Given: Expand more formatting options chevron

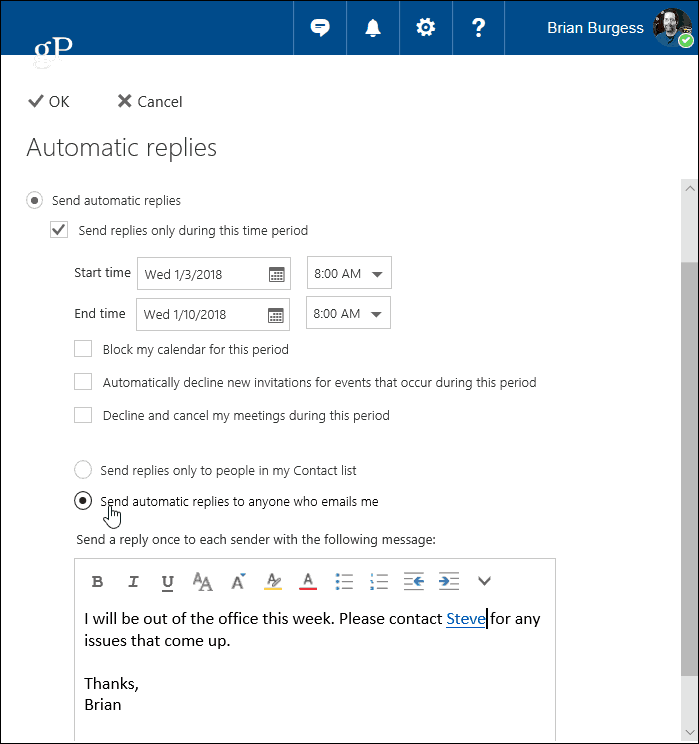Looking at the screenshot, I should tap(484, 581).
